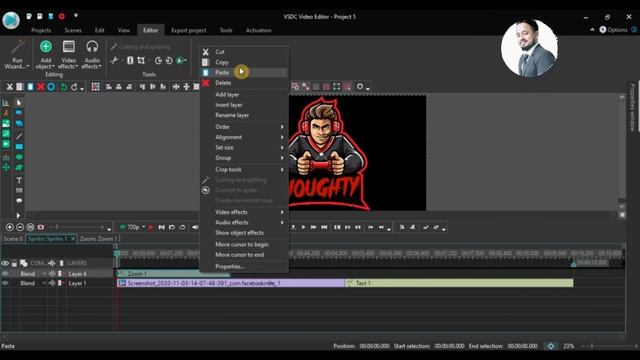This screenshot has height=360, width=640.
Task: Click the Options gear icon
Action: 603,30
